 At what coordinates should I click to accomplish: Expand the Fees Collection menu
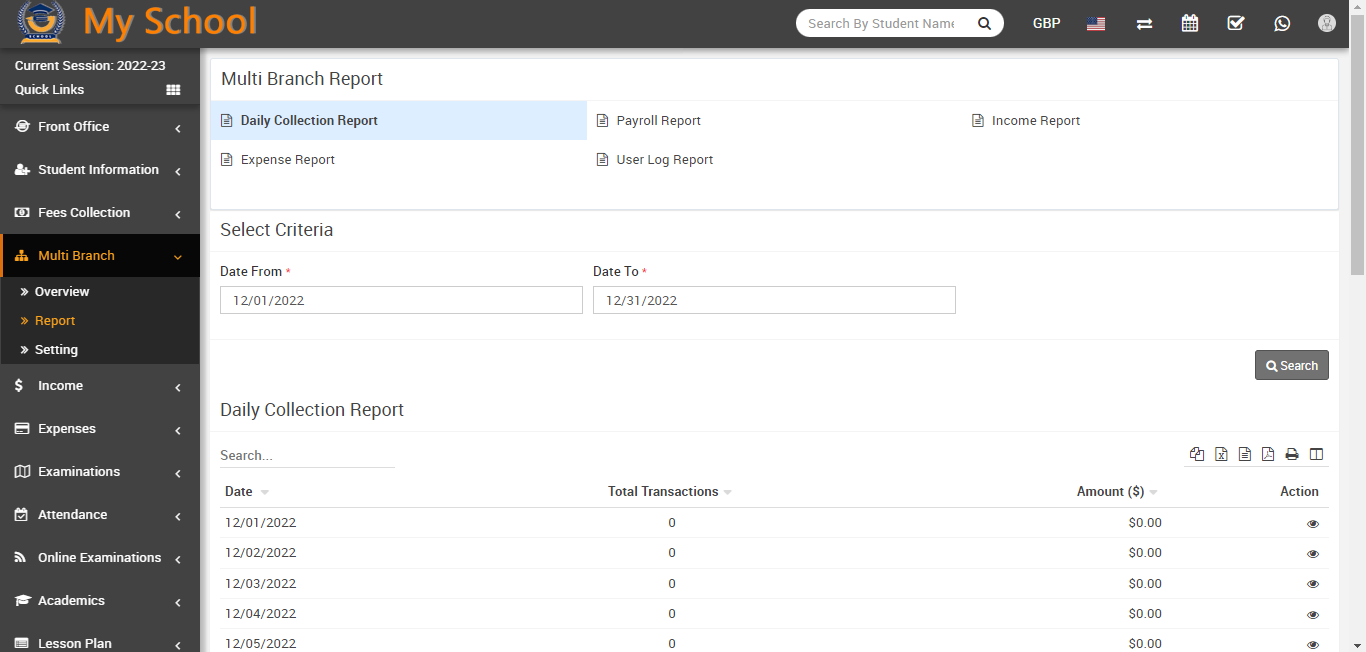(x=100, y=213)
